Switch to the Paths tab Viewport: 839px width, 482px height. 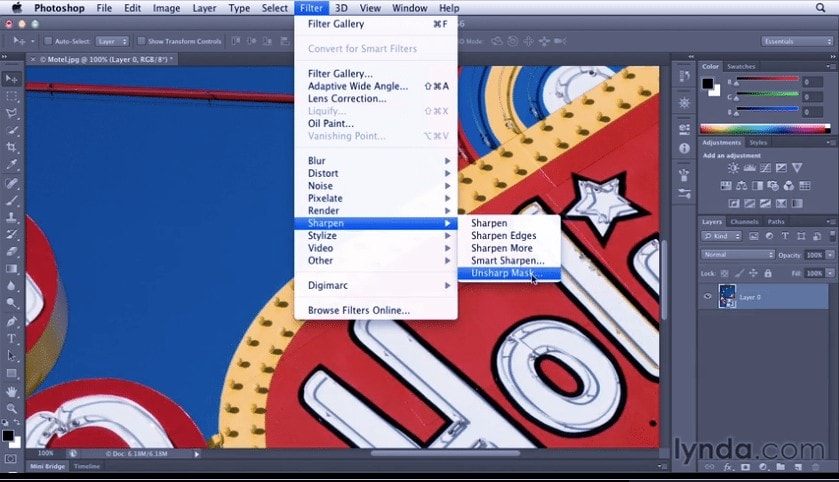[x=776, y=221]
